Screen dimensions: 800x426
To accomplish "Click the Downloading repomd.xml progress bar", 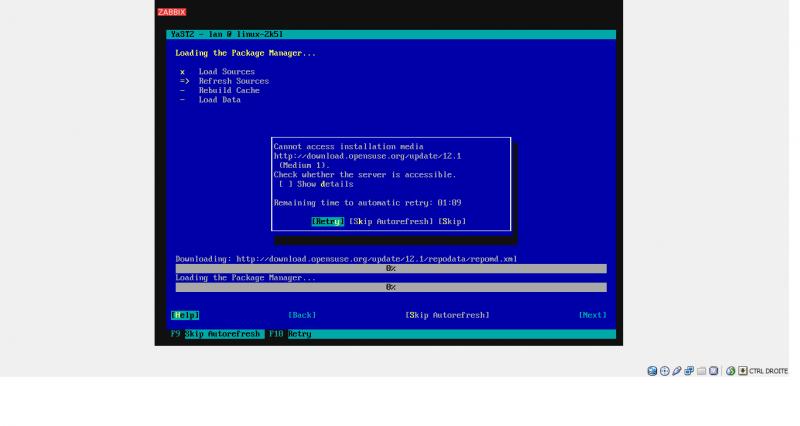I will 391,268.
